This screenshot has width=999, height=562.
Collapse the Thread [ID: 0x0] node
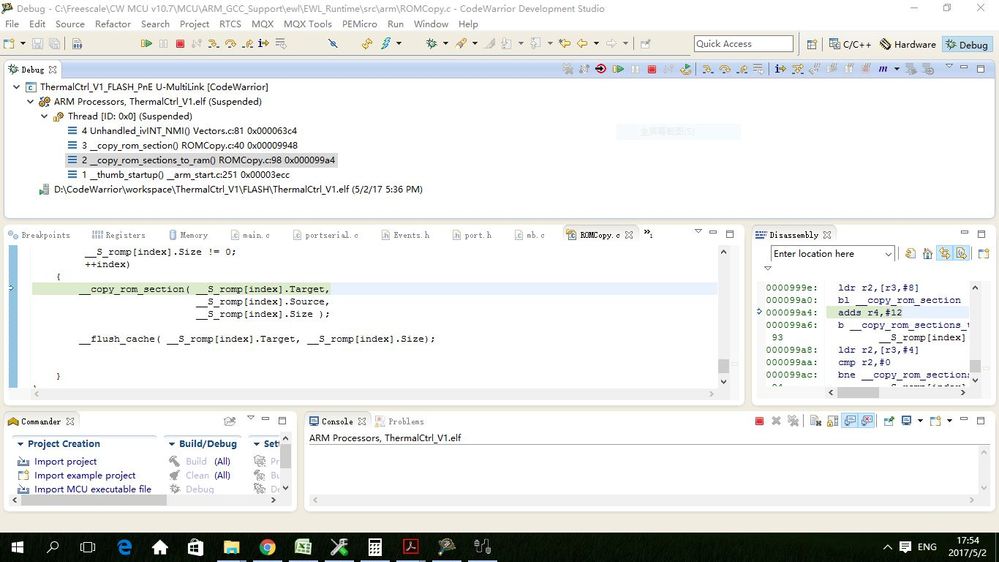pos(45,116)
